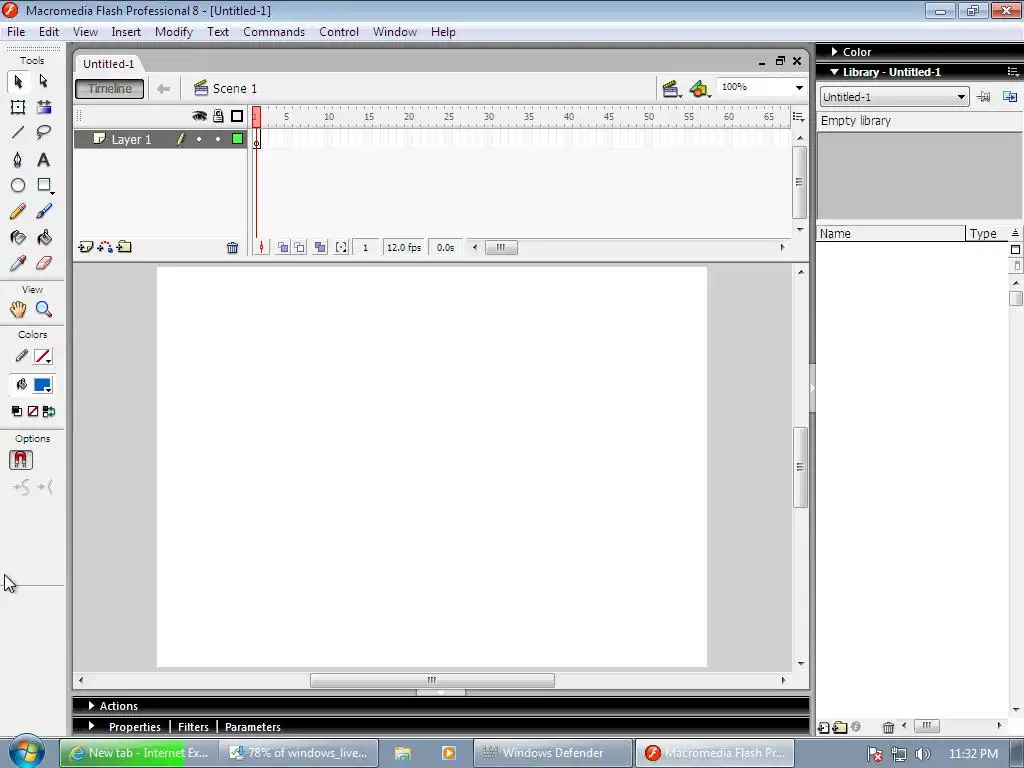Viewport: 1024px width, 768px height.
Task: Select the Free Transform tool
Action: point(18,107)
